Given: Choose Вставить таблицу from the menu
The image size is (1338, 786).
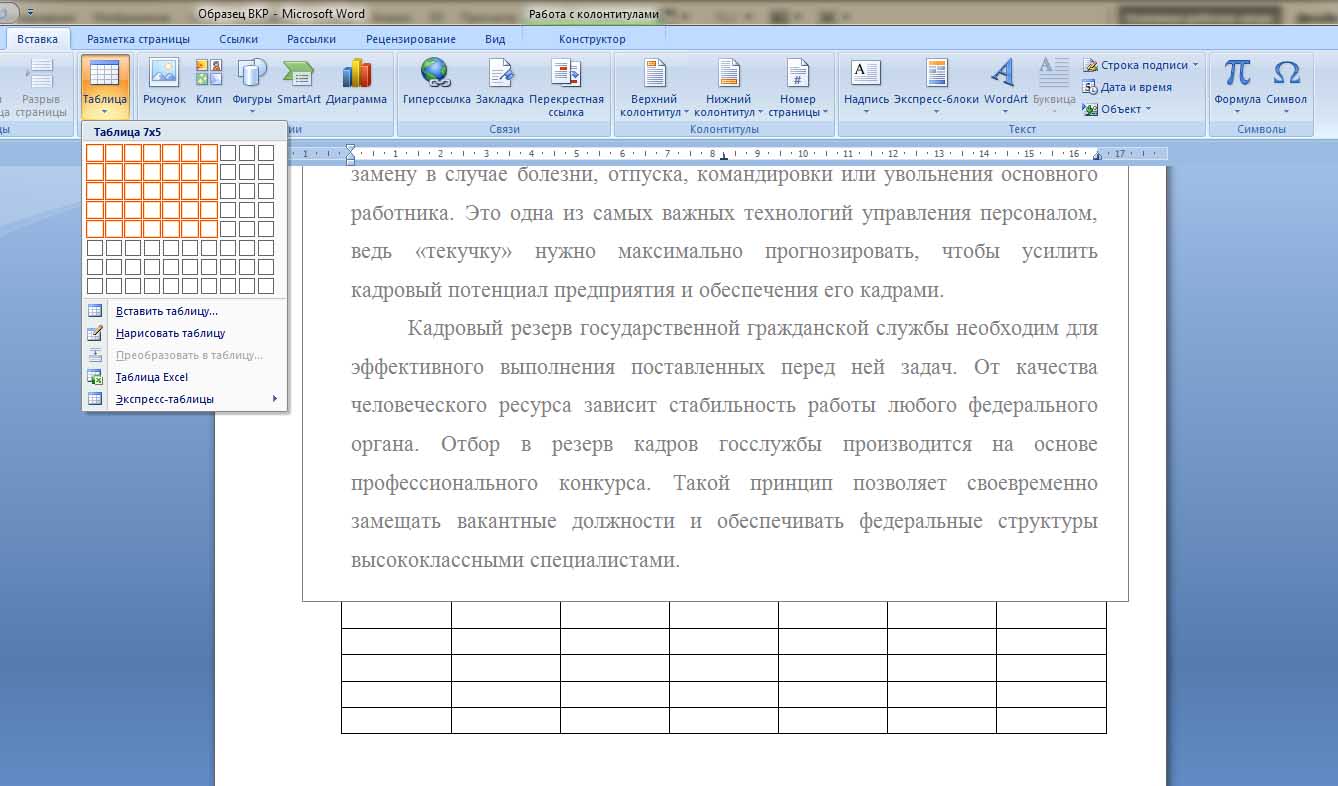Looking at the screenshot, I should click(x=166, y=311).
